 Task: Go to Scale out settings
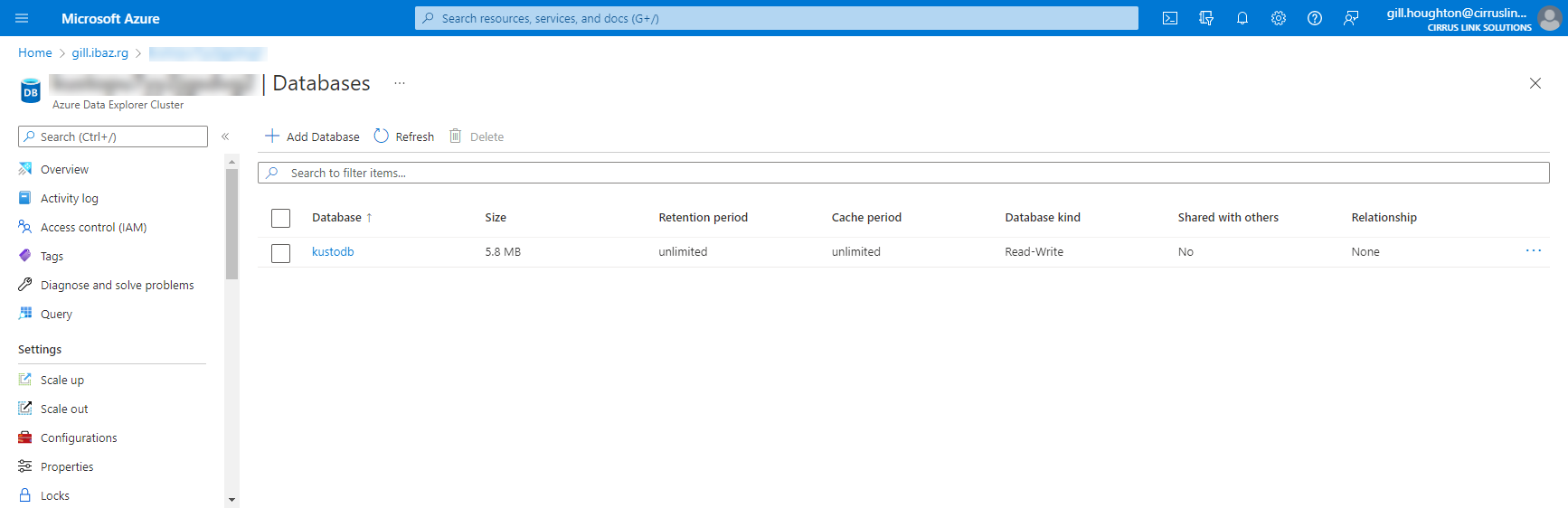[x=64, y=409]
